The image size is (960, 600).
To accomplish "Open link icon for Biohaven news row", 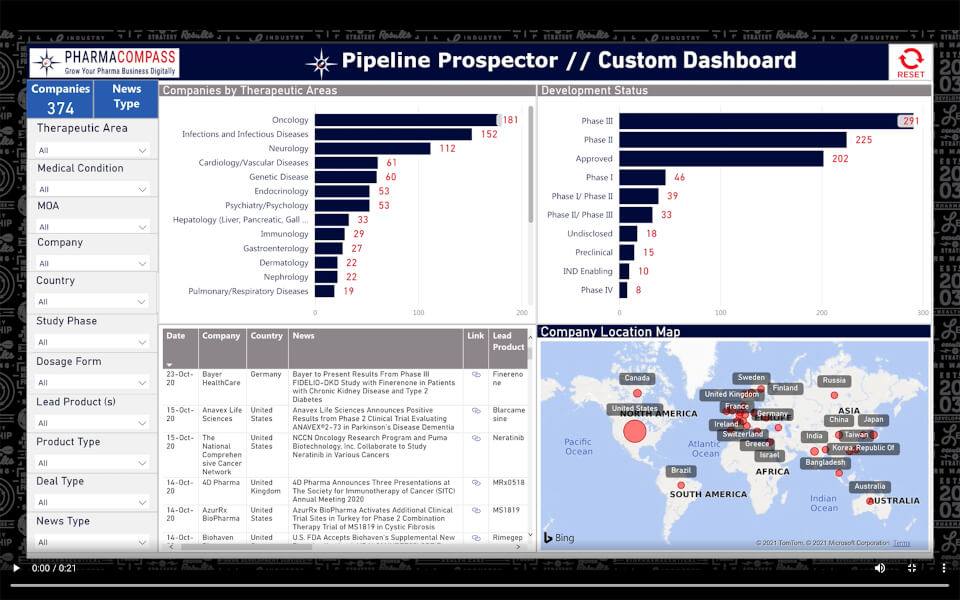I will (x=476, y=538).
